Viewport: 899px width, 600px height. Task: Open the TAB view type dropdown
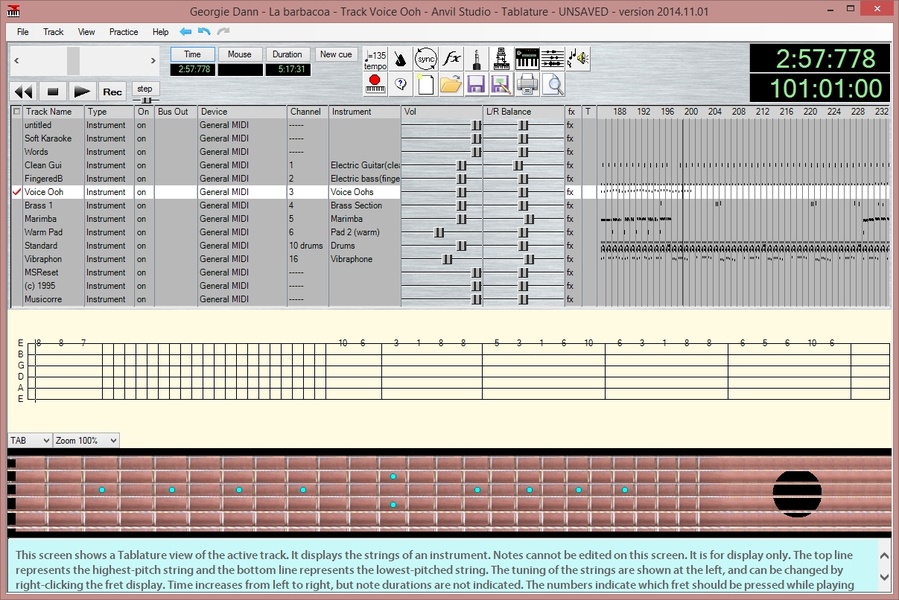tap(29, 440)
